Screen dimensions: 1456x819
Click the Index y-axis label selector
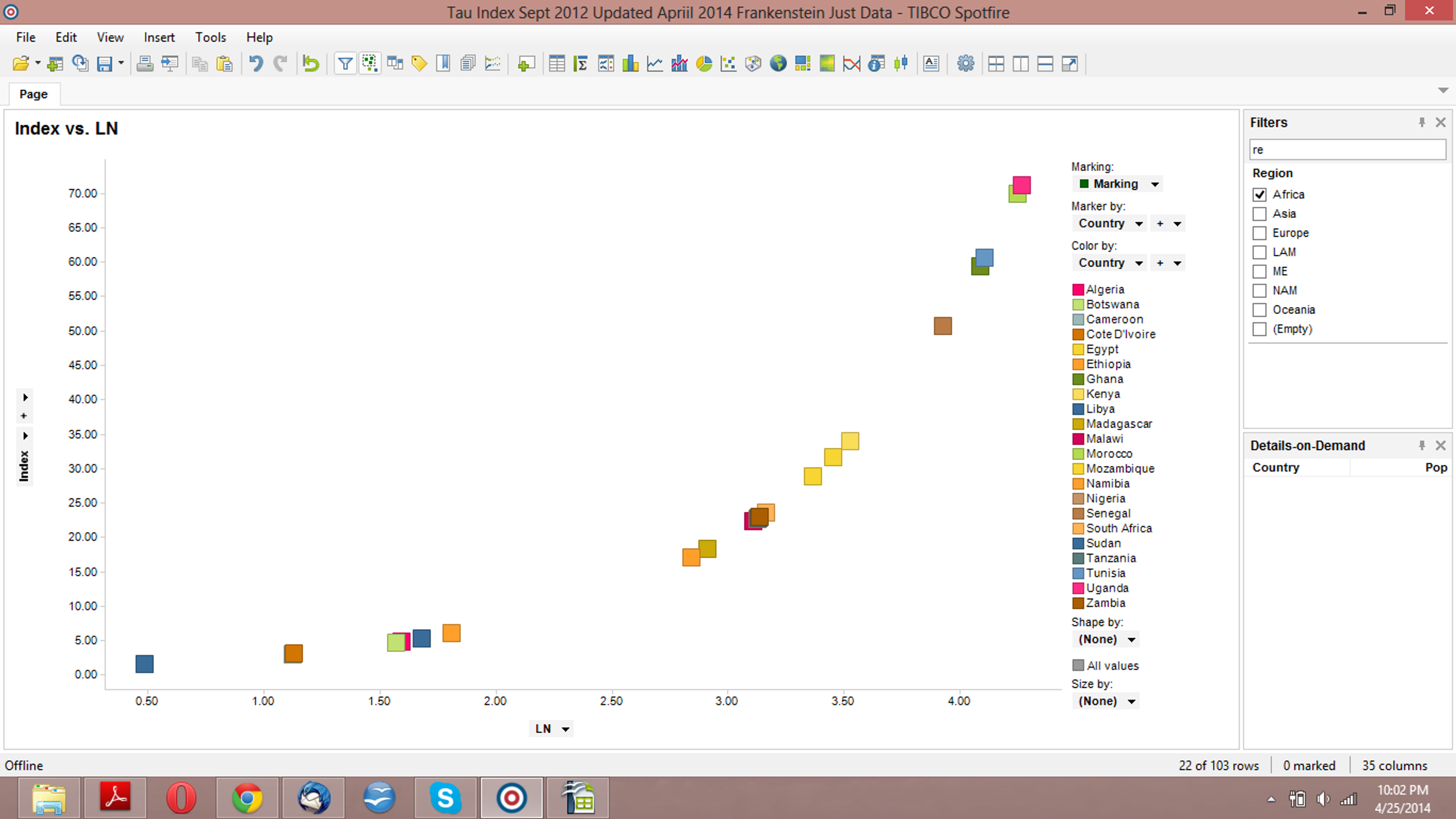pos(24,465)
